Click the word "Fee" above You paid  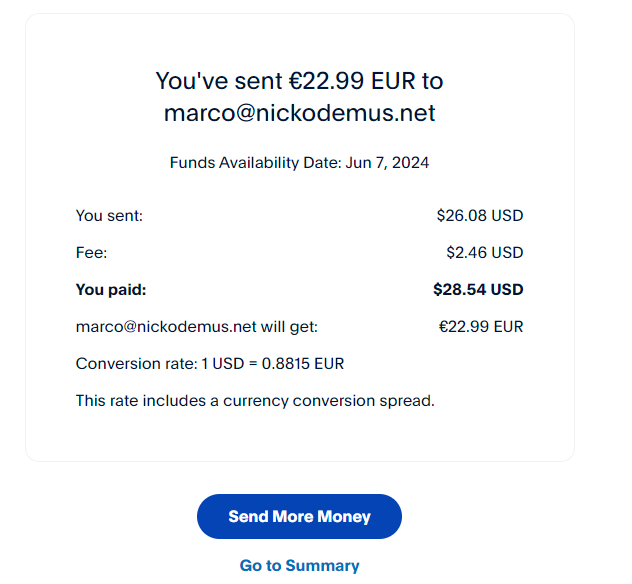(x=88, y=253)
